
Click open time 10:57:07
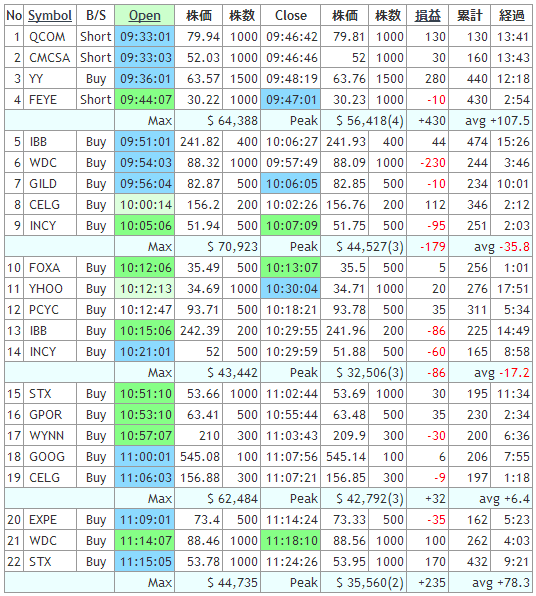(144, 436)
